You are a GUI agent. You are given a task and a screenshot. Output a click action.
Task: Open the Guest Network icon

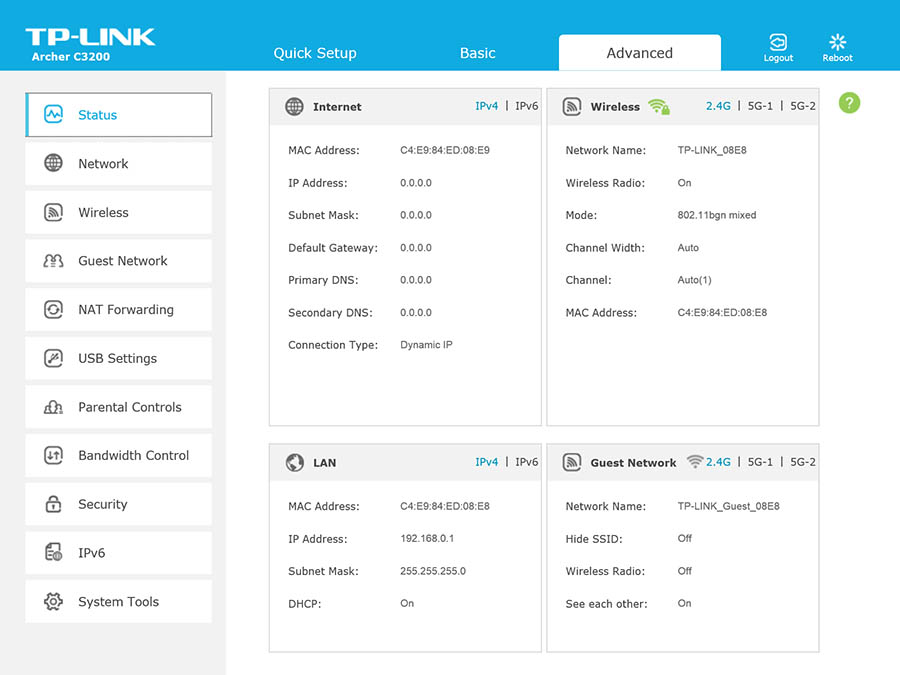coord(52,261)
